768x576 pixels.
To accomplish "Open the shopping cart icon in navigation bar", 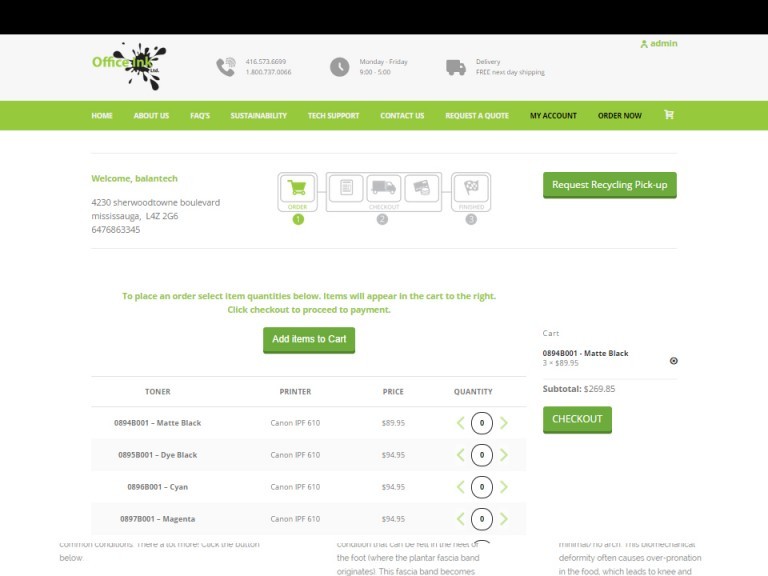I will click(669, 115).
